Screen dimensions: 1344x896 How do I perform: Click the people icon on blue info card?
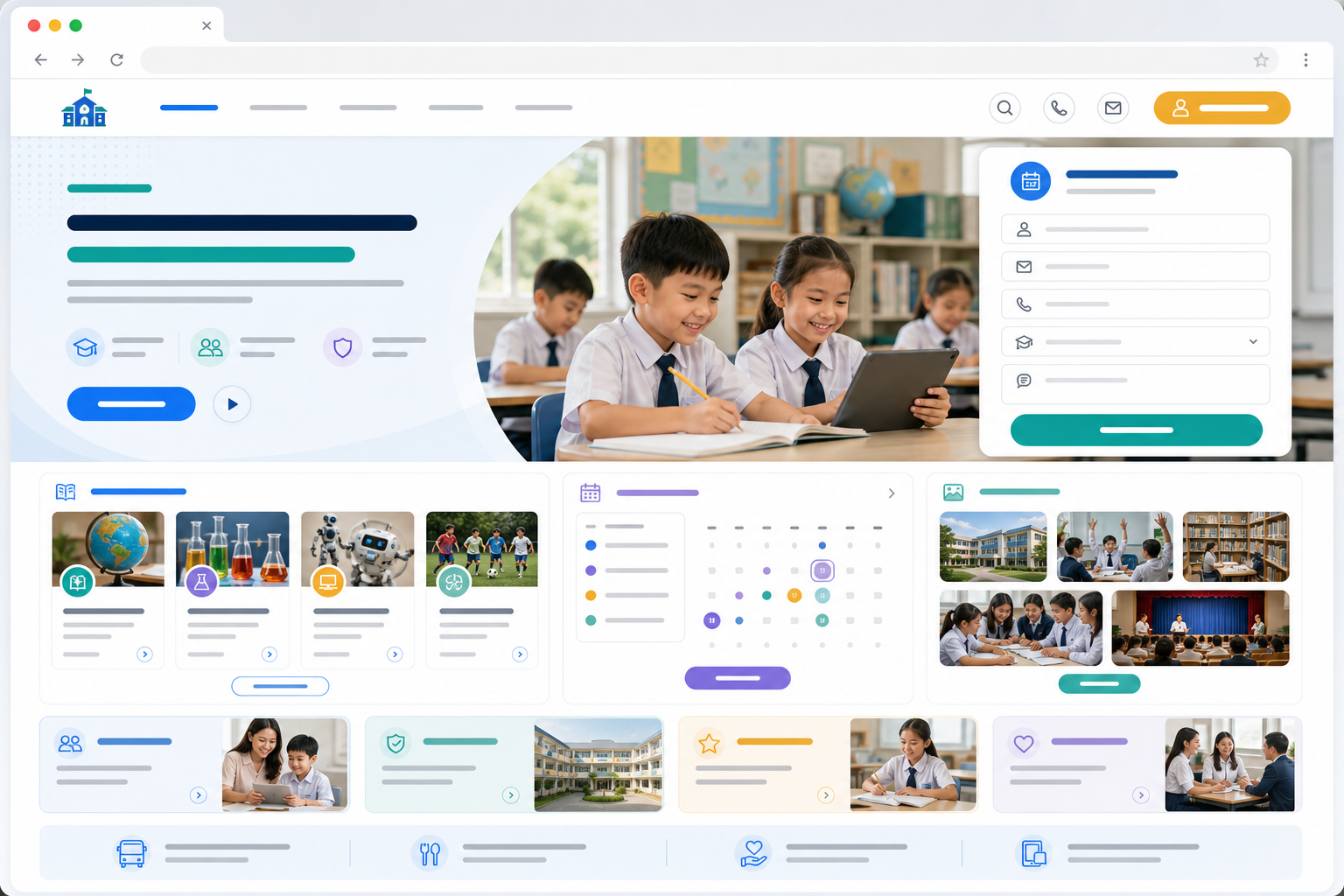(70, 744)
